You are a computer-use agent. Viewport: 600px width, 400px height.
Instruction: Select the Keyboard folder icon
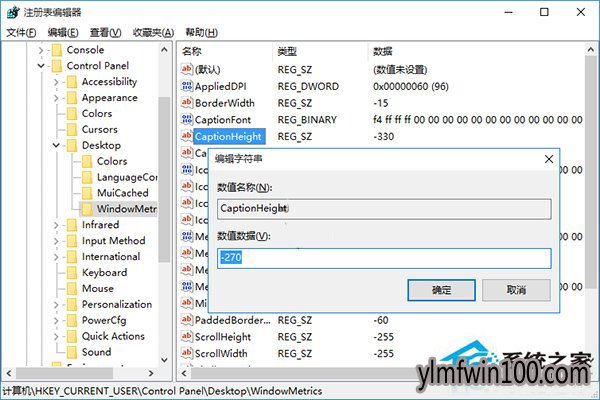pos(71,272)
